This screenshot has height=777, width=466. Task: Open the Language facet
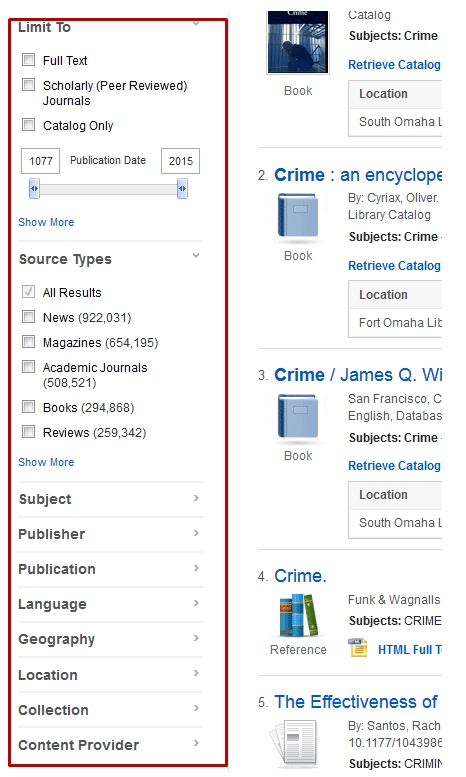click(x=110, y=604)
